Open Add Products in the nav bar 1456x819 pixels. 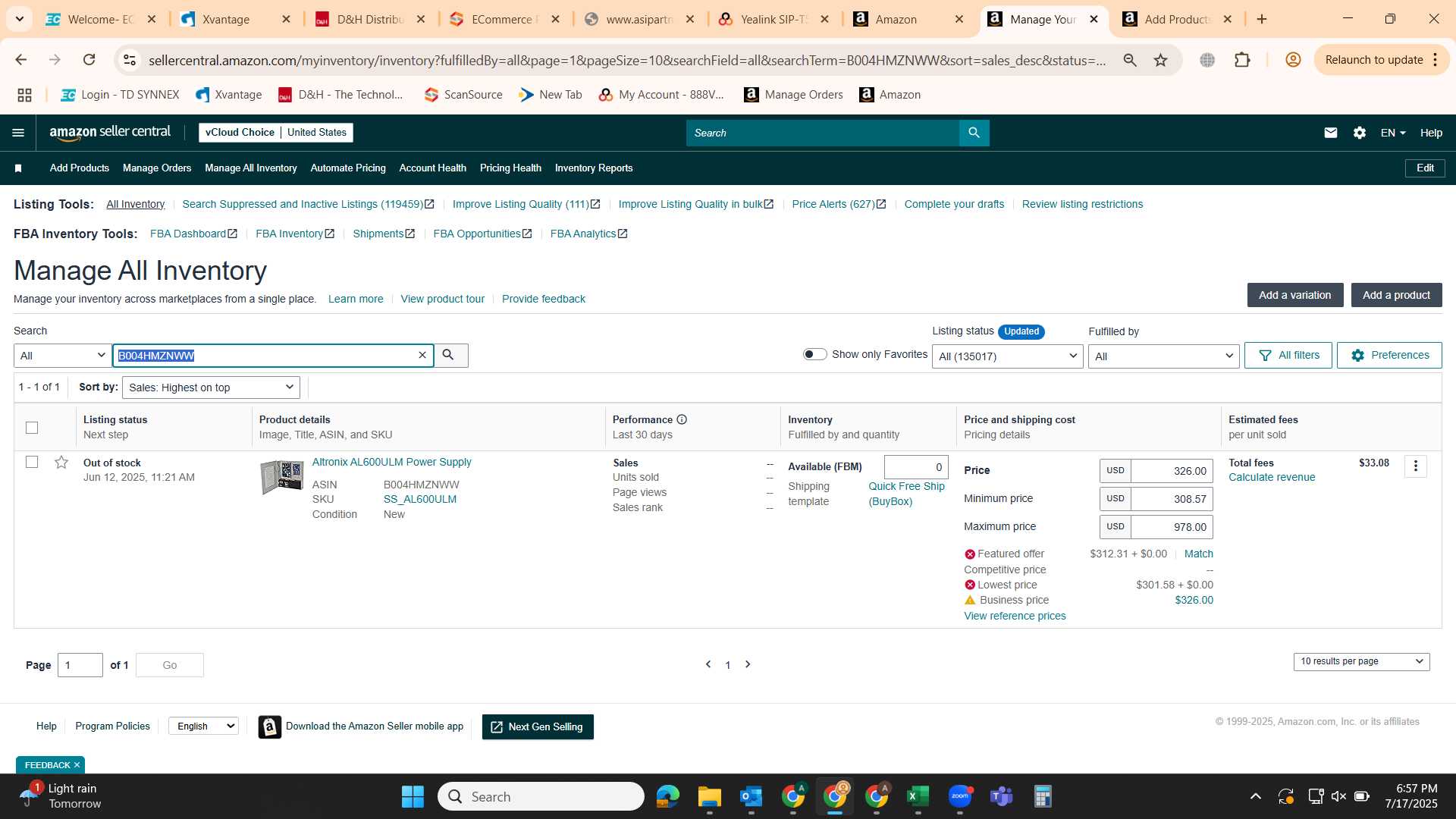80,168
